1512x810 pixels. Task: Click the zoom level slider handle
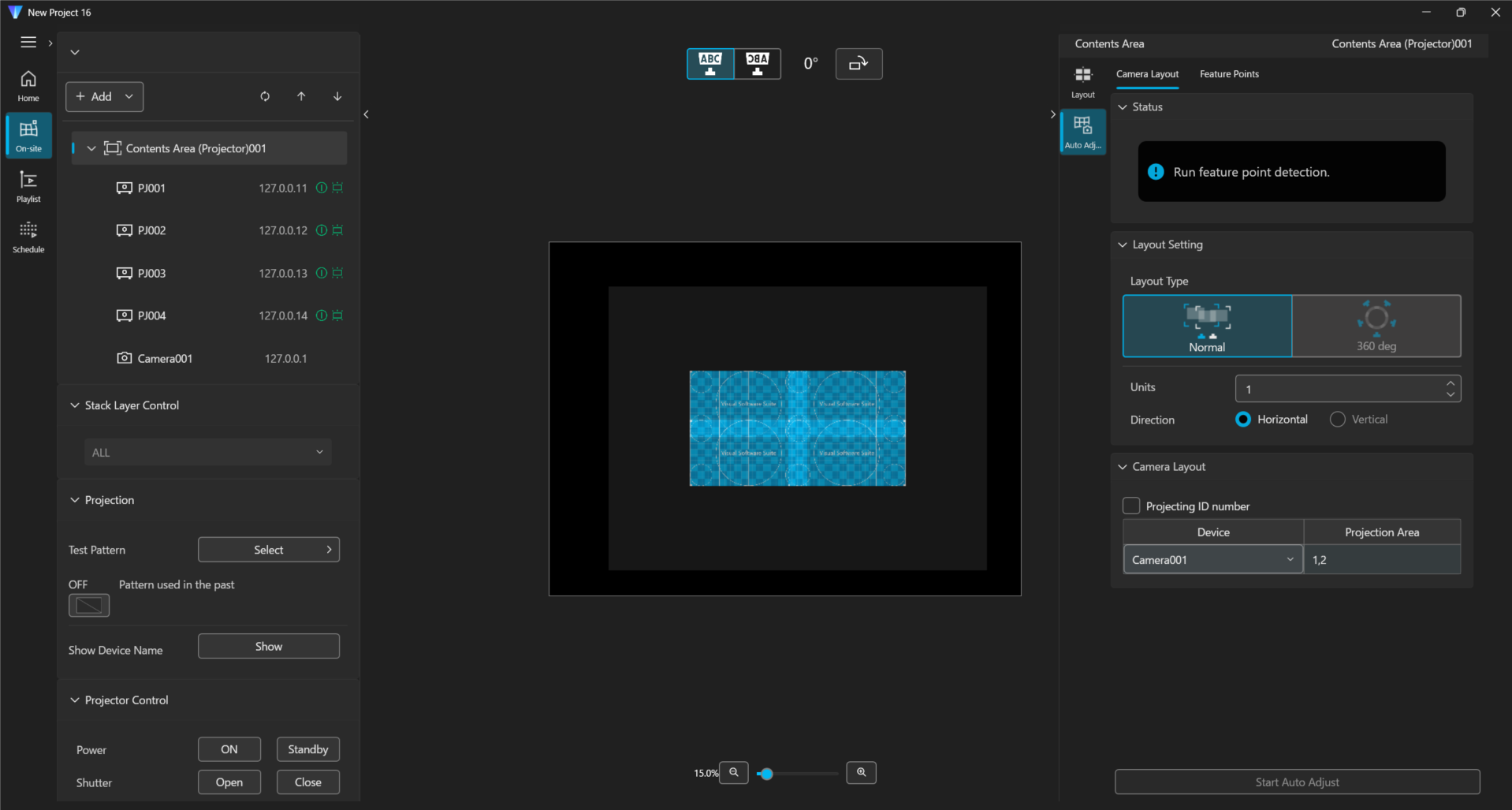(766, 774)
